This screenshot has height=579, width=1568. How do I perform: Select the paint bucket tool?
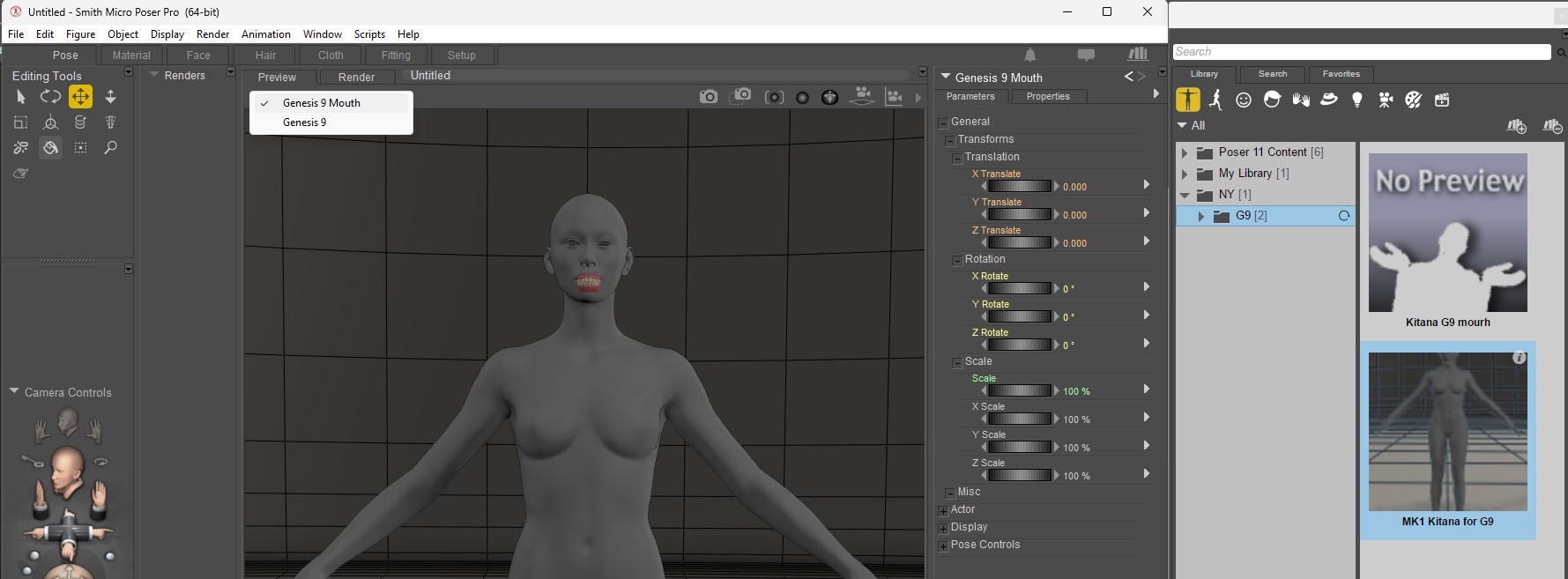tap(50, 148)
